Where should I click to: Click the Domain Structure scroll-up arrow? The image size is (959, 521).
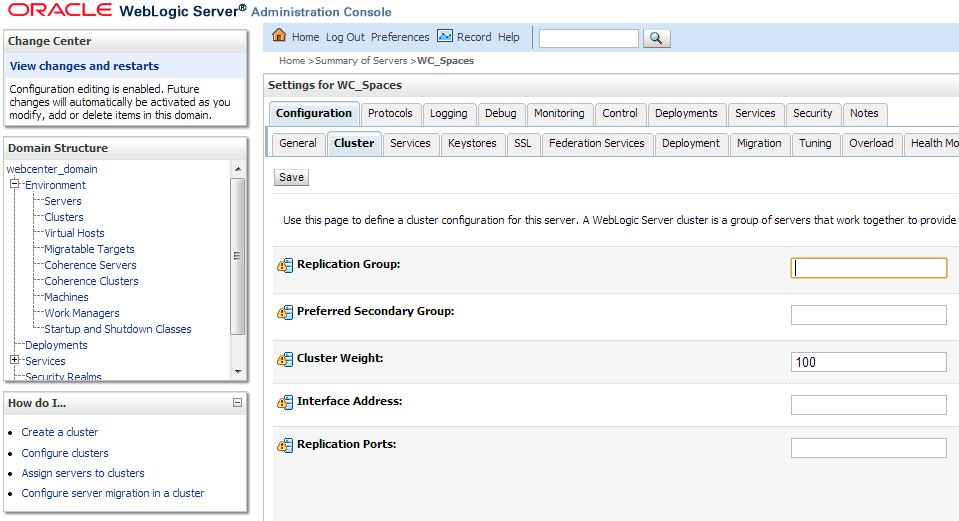tap(238, 169)
